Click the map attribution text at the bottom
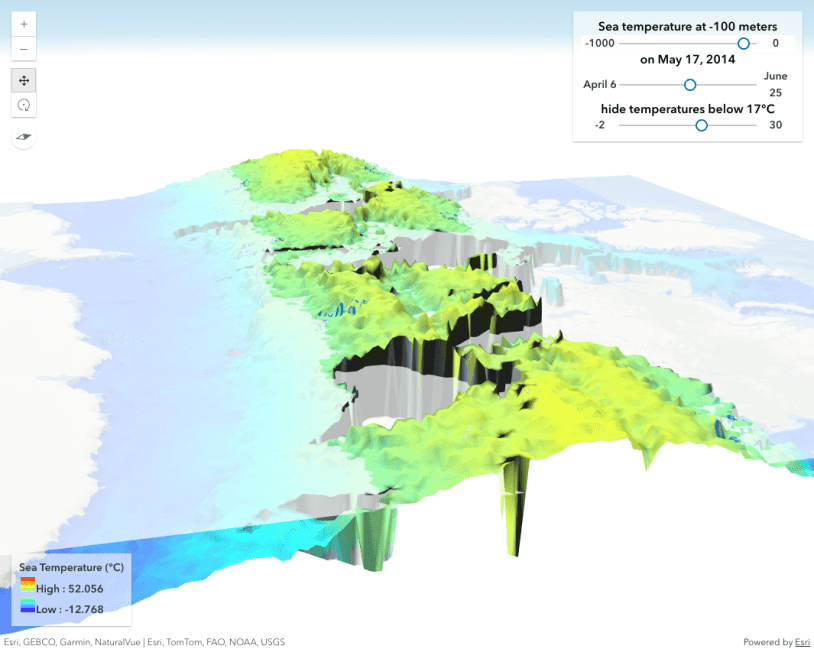 coord(143,642)
